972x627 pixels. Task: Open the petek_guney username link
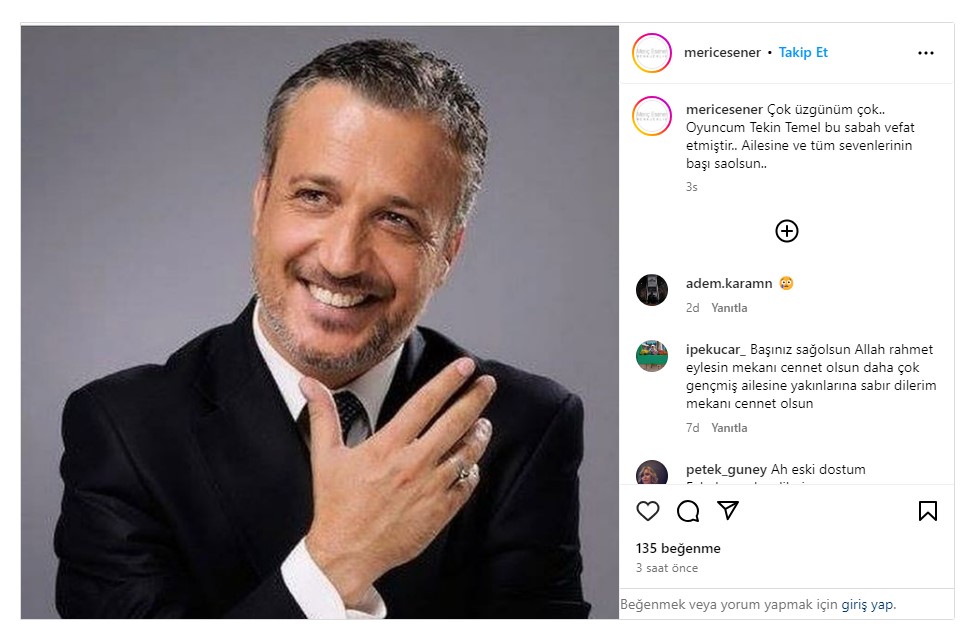726,470
